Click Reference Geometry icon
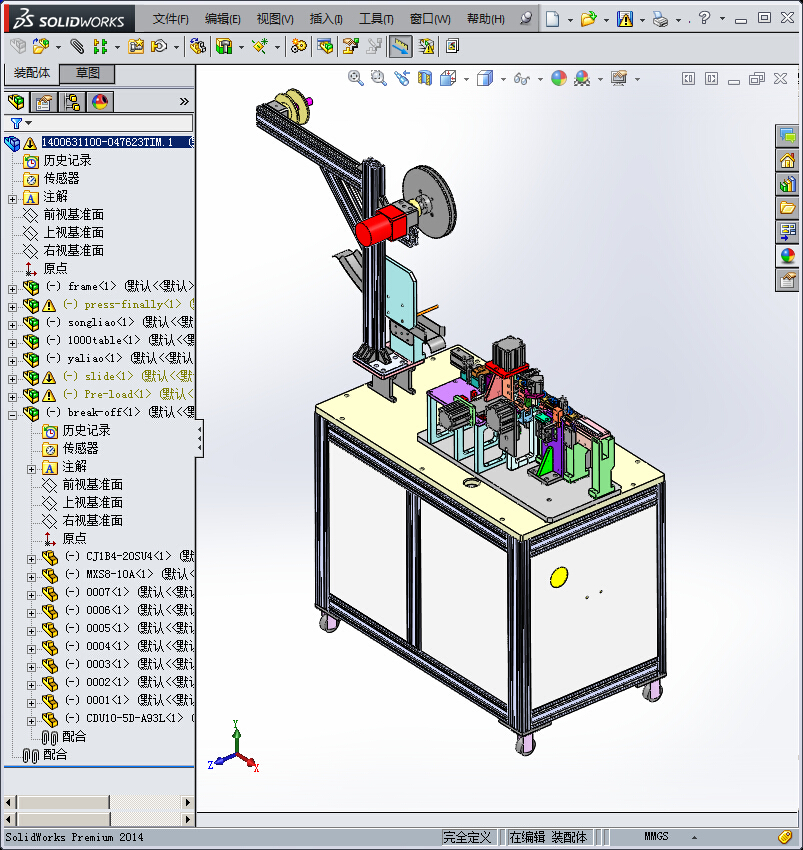Image resolution: width=803 pixels, height=850 pixels. tap(260, 47)
